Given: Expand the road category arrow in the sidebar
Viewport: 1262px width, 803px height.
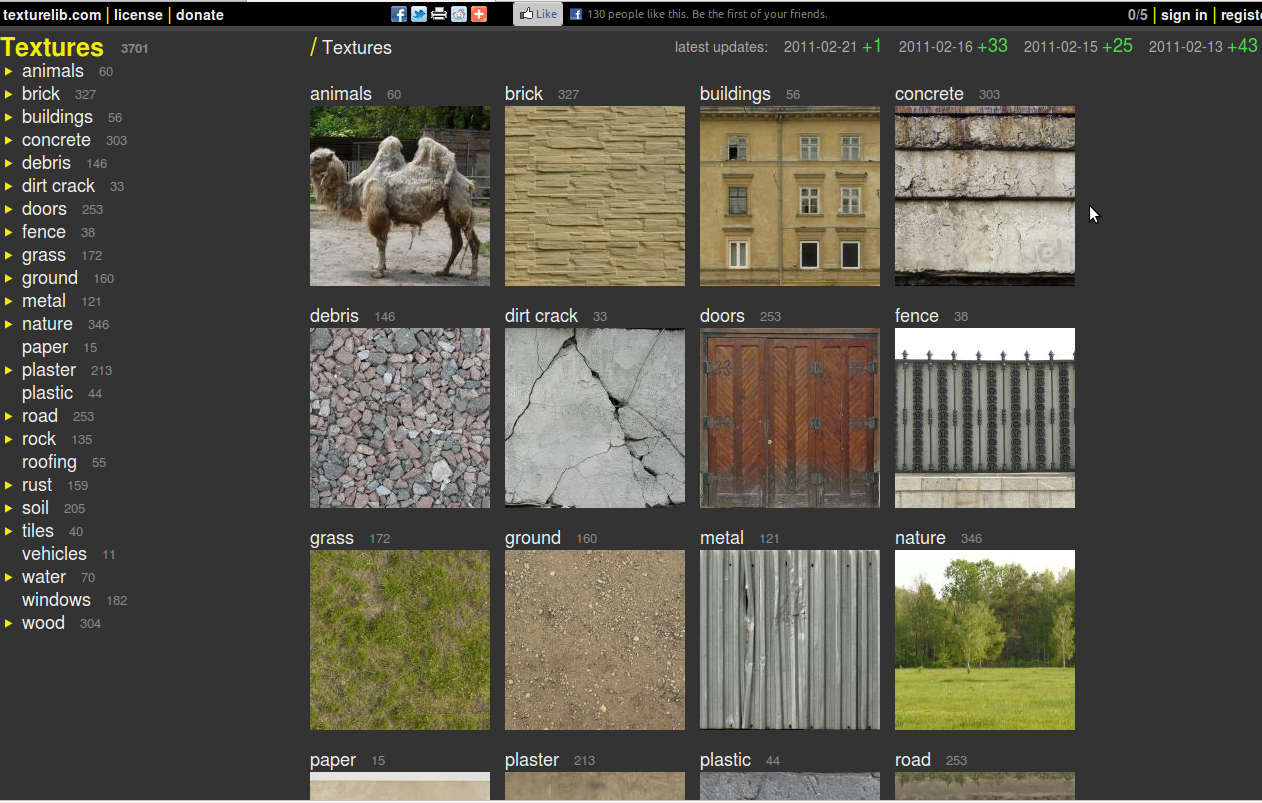Looking at the screenshot, I should pos(9,416).
